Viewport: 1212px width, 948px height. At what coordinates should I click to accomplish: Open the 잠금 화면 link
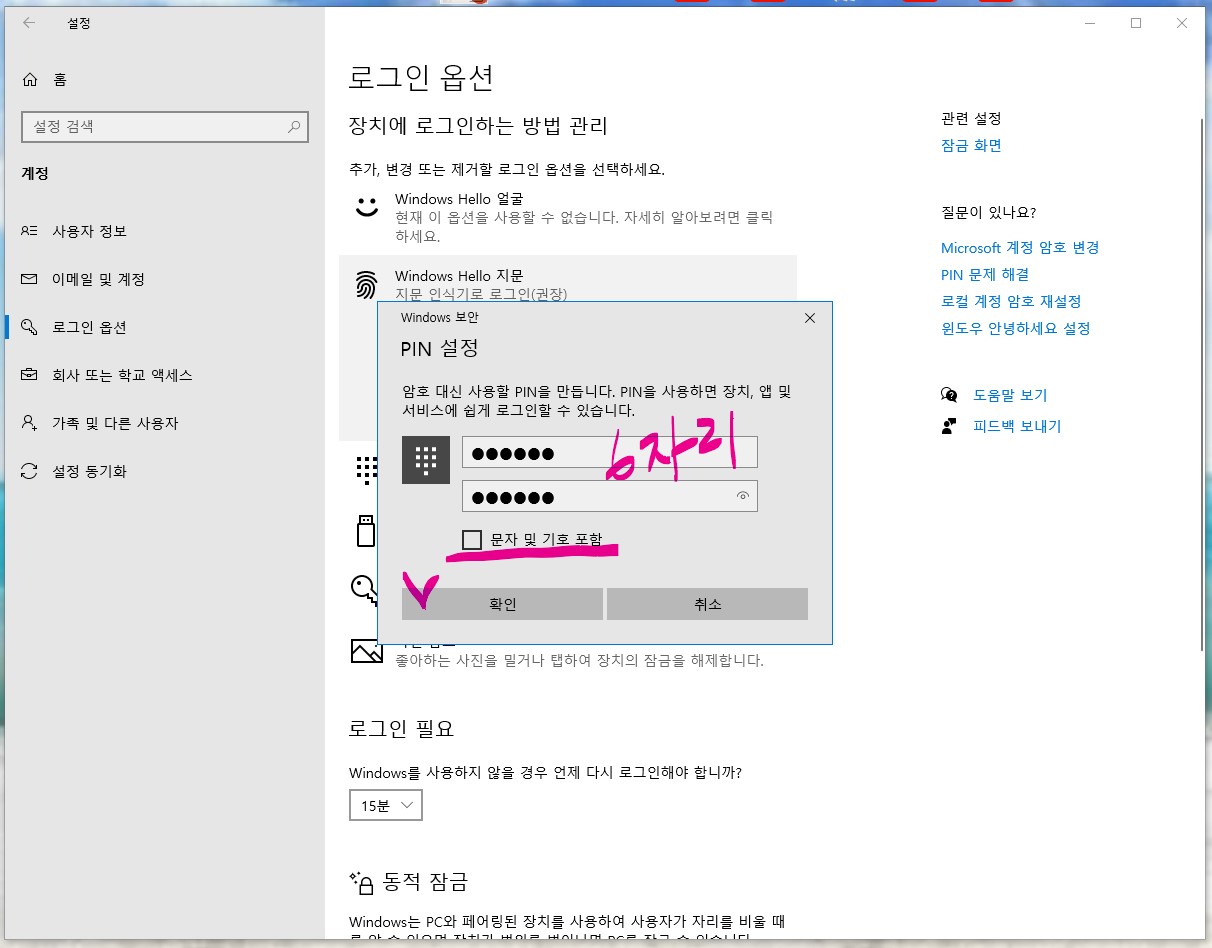971,146
